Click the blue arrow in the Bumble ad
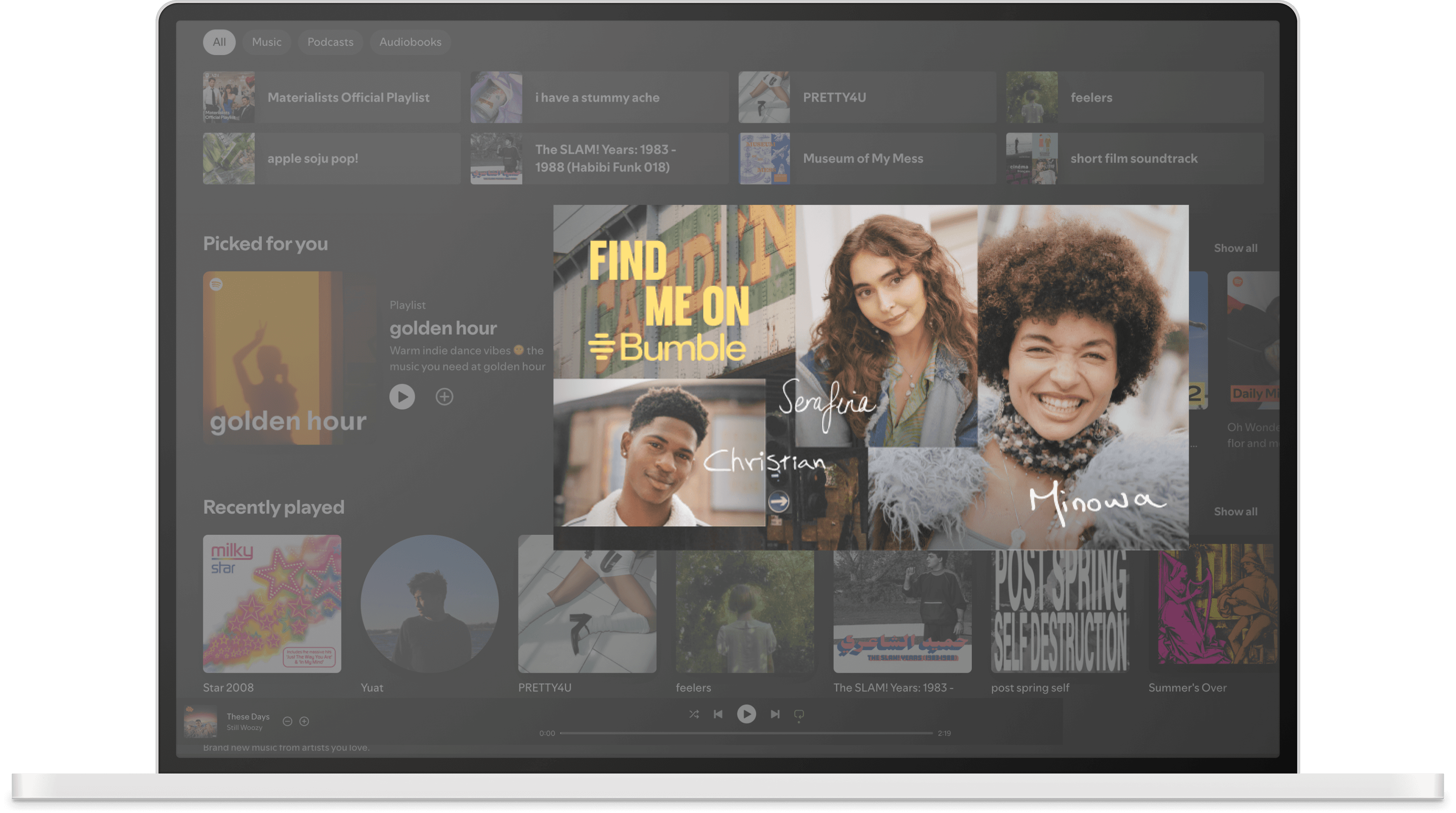The width and height of the screenshot is (1456, 813). click(778, 501)
